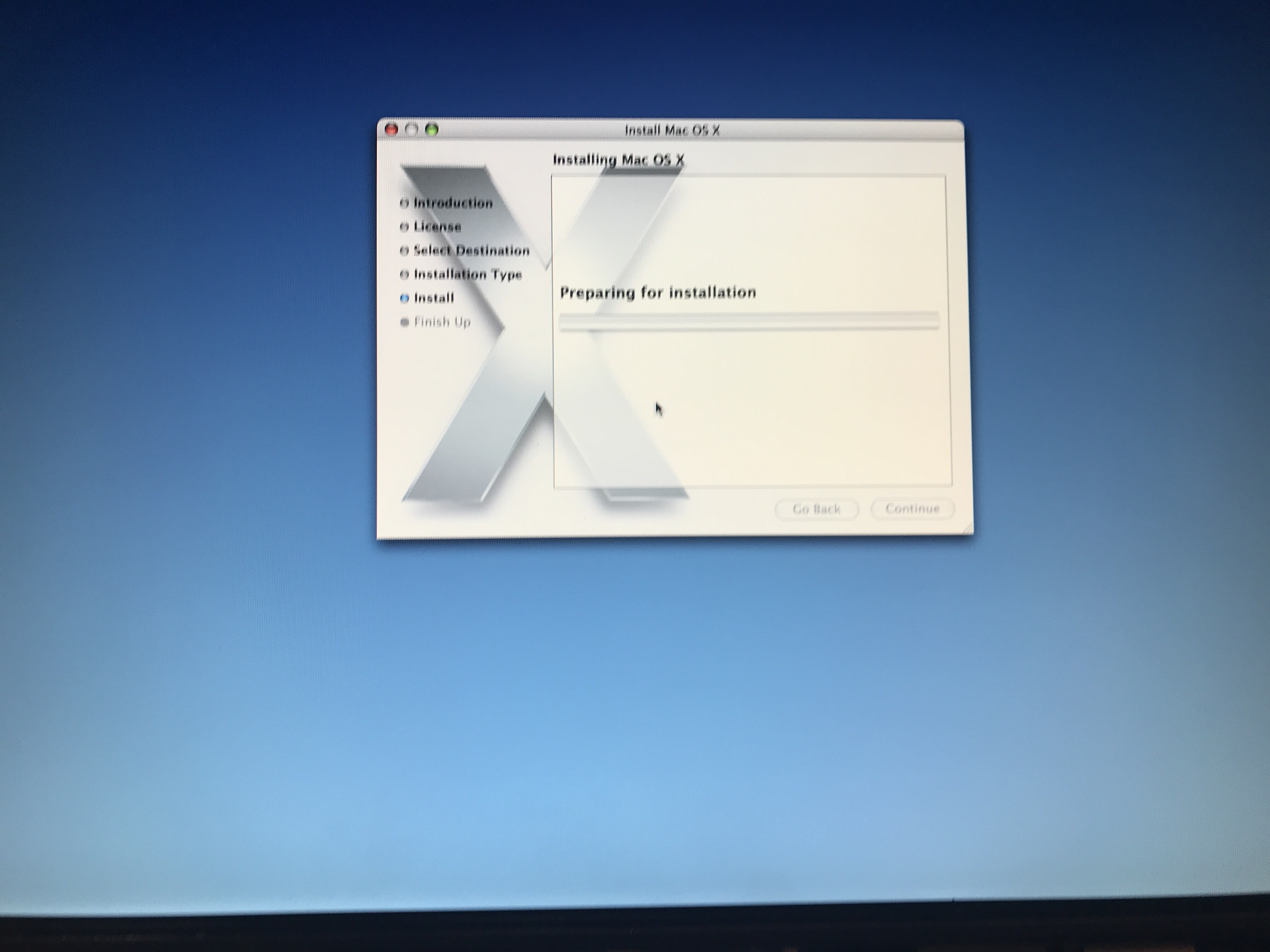Click the installation progress bar

coord(749,321)
